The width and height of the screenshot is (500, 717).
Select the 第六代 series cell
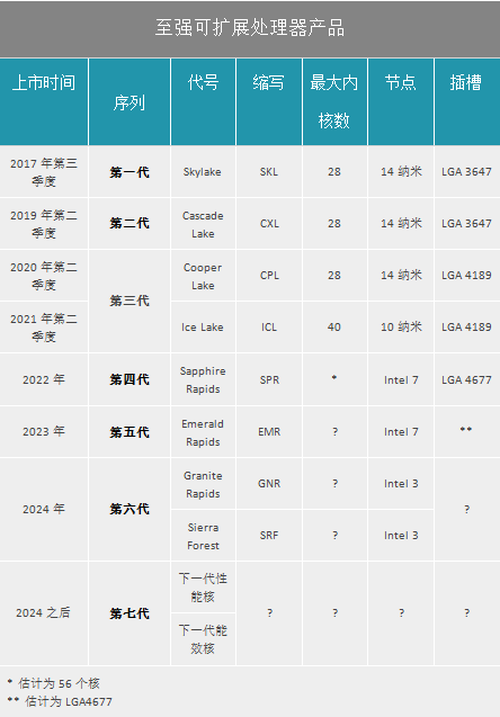pos(129,509)
